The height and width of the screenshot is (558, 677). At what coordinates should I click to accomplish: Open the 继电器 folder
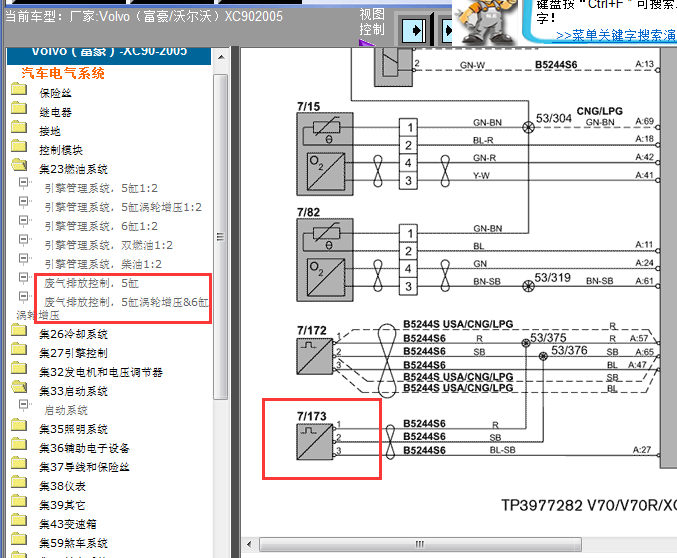[x=55, y=112]
